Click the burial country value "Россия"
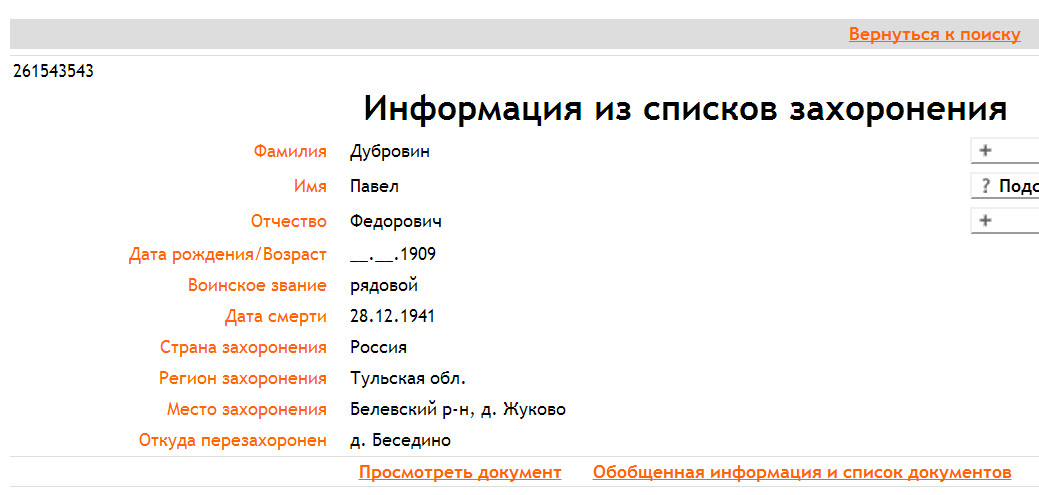Image resolution: width=1039 pixels, height=495 pixels. [x=378, y=348]
